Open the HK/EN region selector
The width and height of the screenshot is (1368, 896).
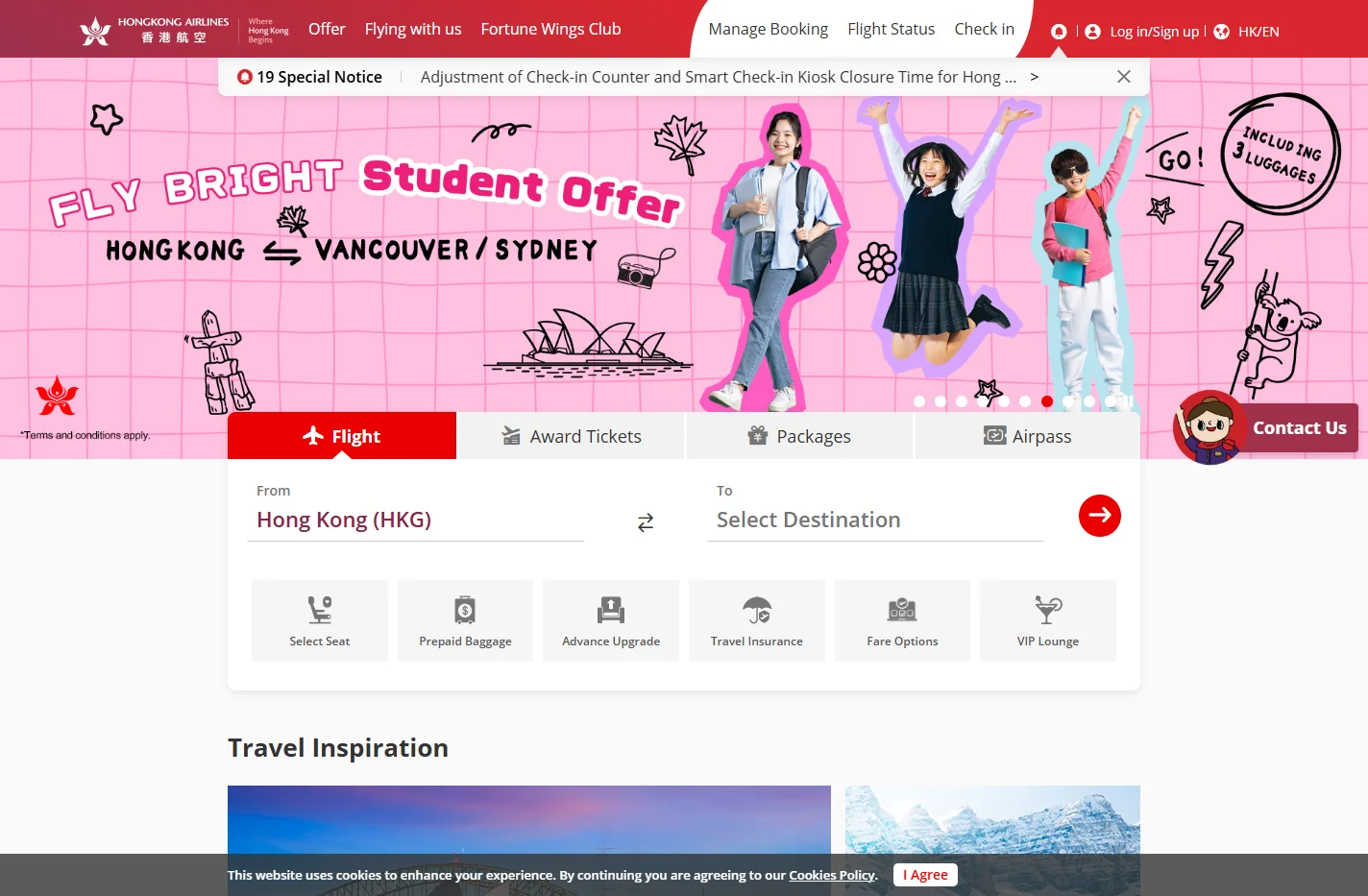[1258, 32]
